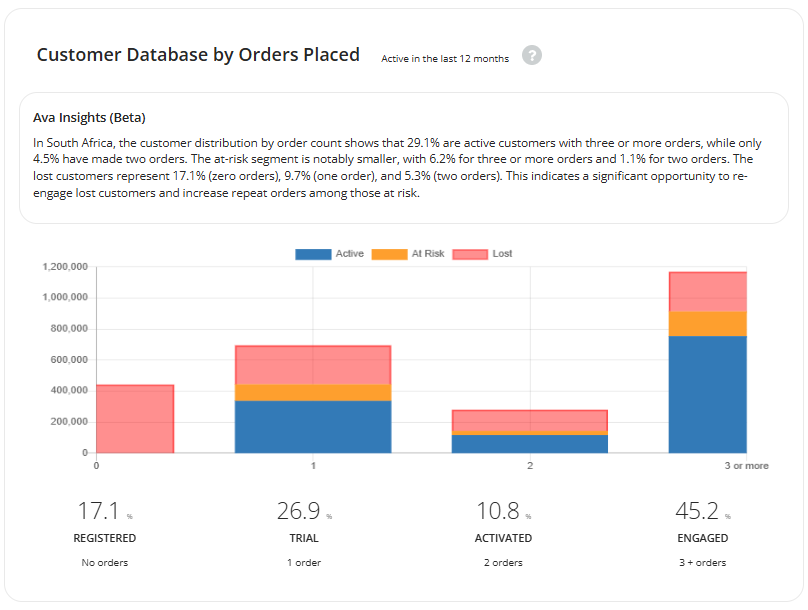Click the Active segment of the 3 or more bar
Screen dimensions: 808x610
707,394
